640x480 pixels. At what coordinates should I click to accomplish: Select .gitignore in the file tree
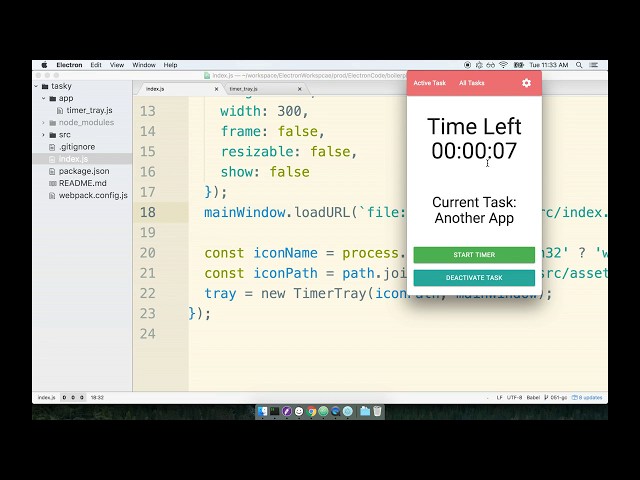click(x=77, y=147)
